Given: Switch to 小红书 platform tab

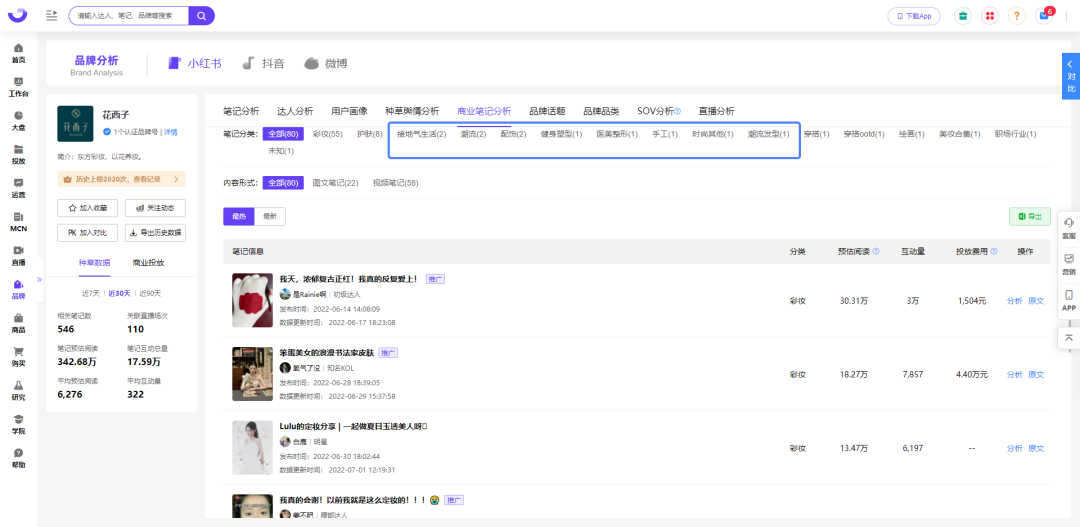Looking at the screenshot, I should (x=196, y=63).
